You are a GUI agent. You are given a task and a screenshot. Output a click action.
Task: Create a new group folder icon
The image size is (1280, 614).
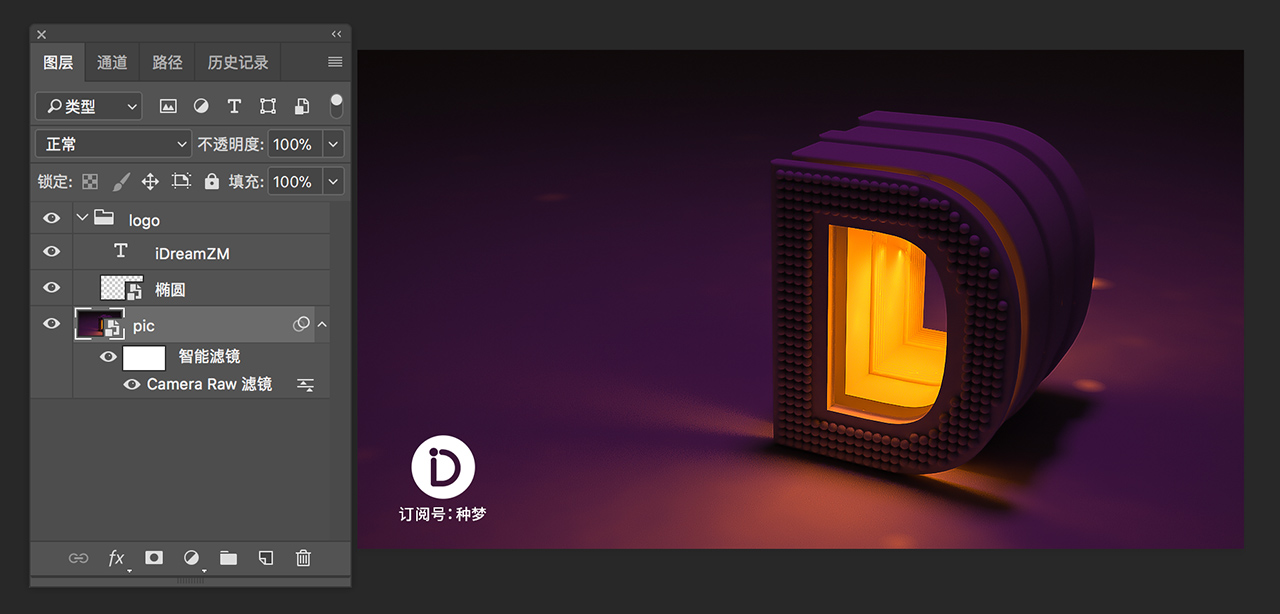(x=229, y=558)
